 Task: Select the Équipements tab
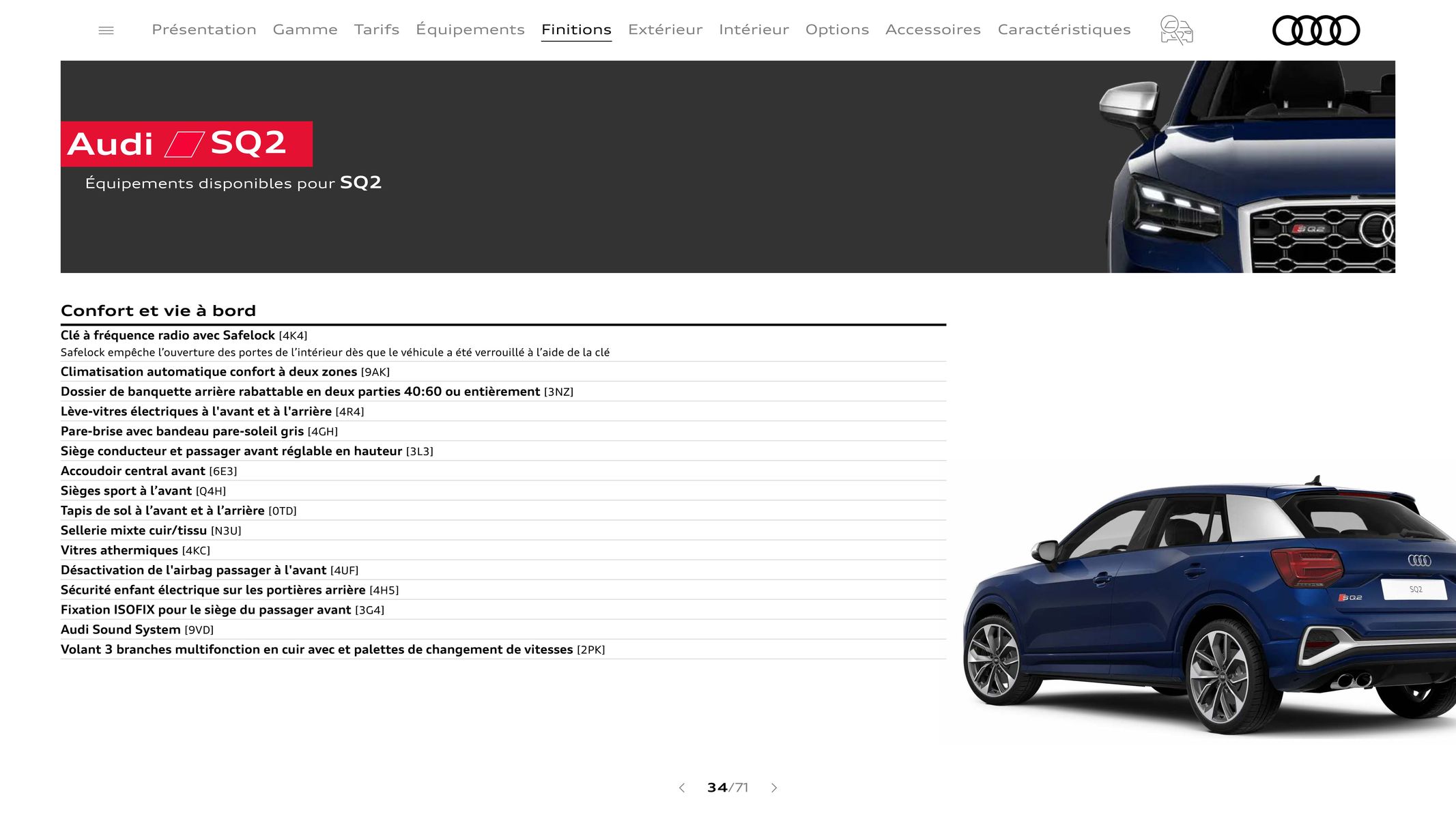(x=470, y=29)
